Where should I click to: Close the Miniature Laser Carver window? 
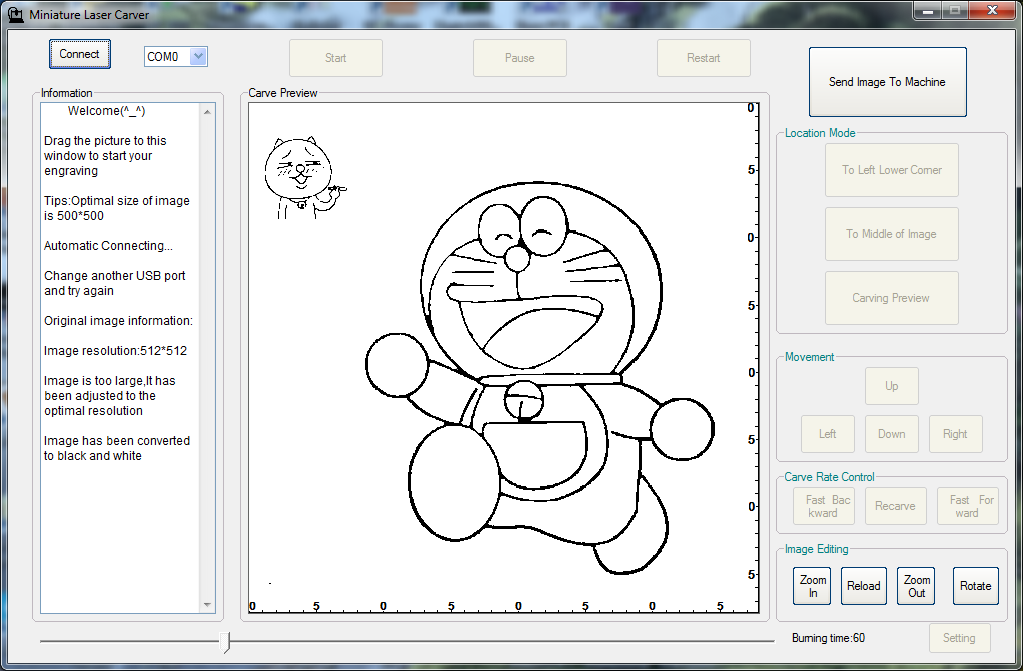(x=992, y=10)
